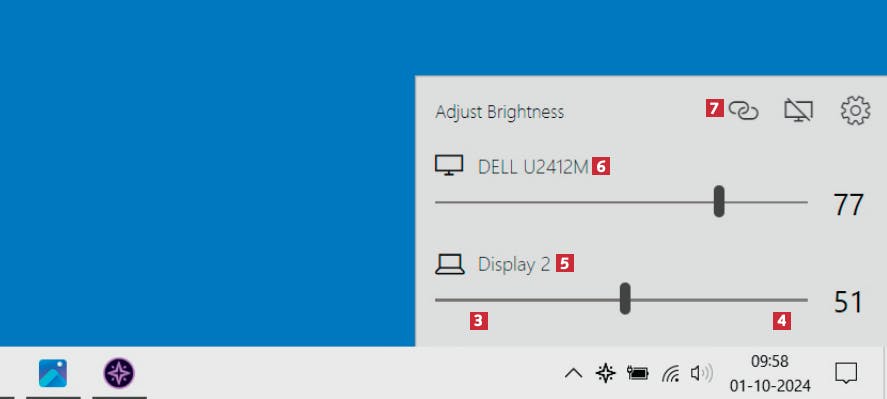Open the Wi-Fi network tray icon

671,374
